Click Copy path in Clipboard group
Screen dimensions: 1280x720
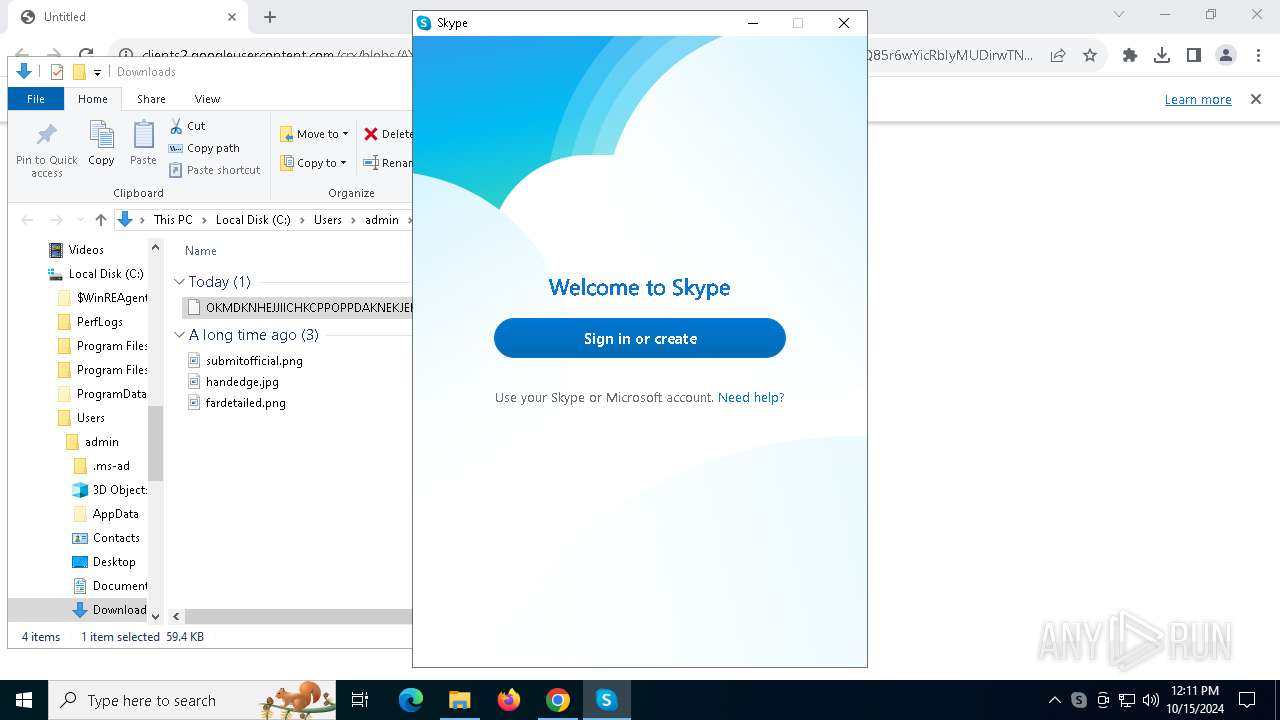pyautogui.click(x=204, y=148)
